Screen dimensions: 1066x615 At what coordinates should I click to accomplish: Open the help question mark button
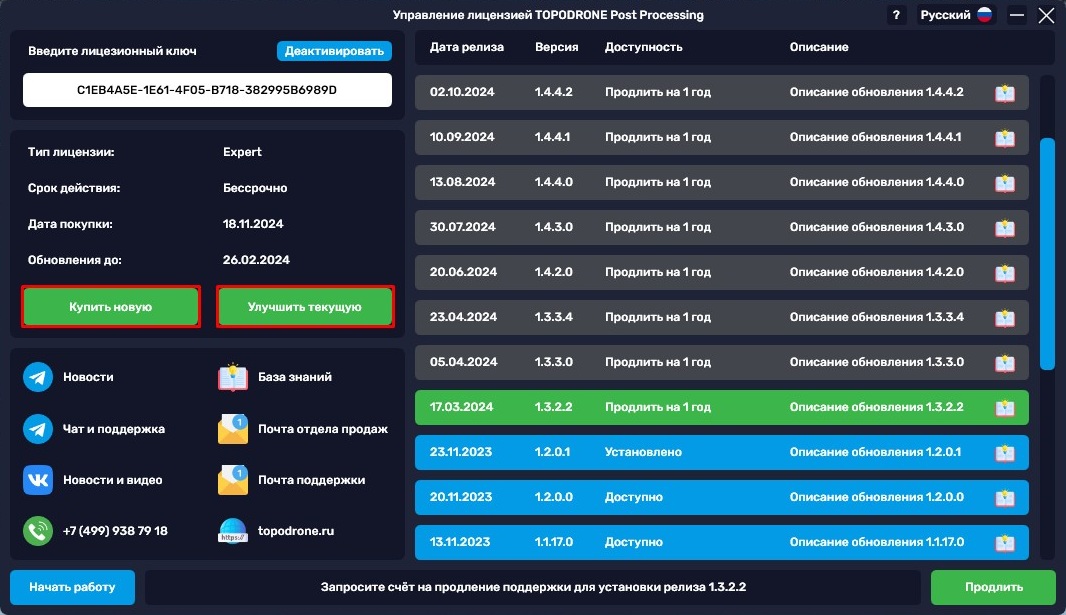click(x=896, y=15)
